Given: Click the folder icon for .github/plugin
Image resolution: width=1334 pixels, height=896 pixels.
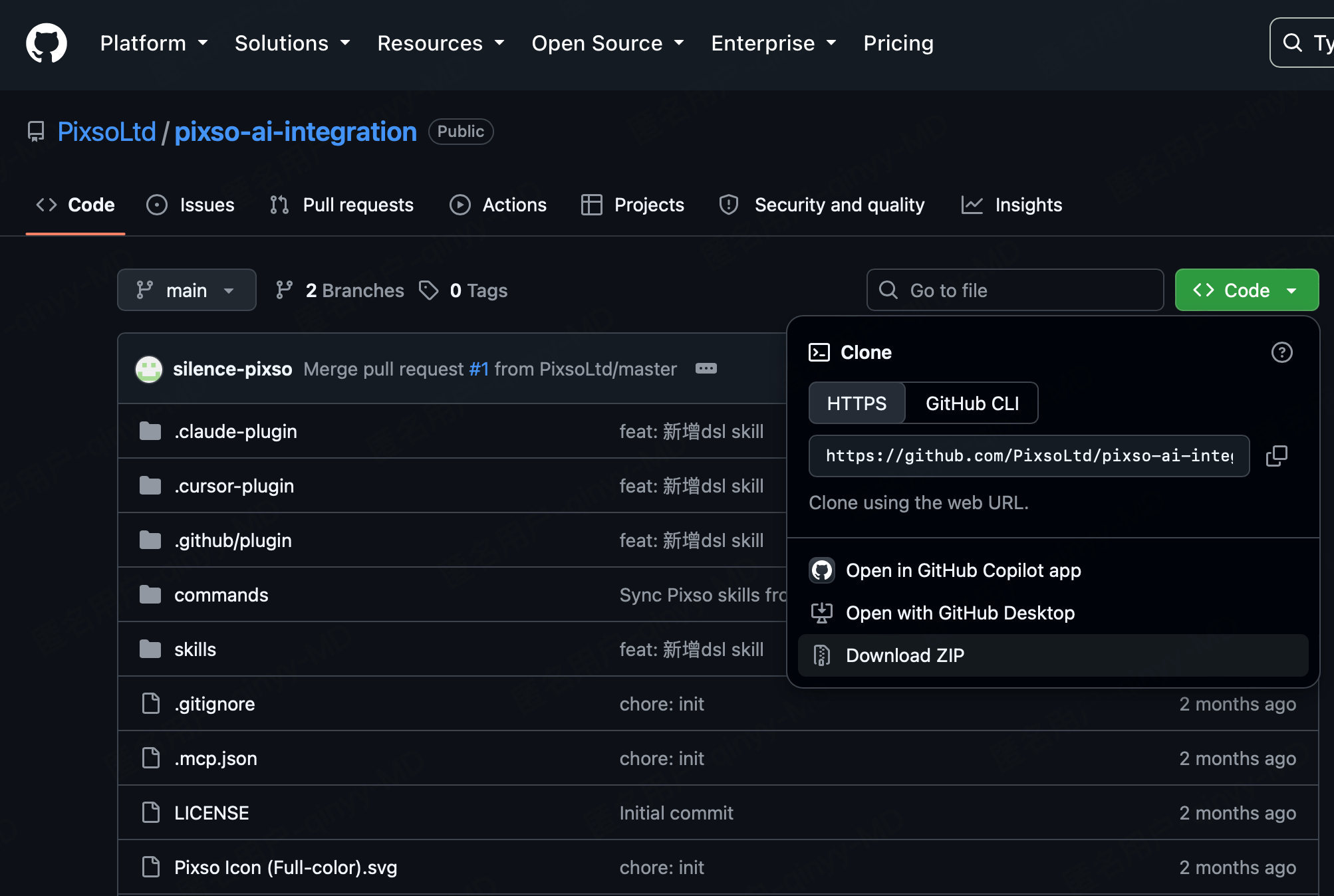Looking at the screenshot, I should click(150, 540).
